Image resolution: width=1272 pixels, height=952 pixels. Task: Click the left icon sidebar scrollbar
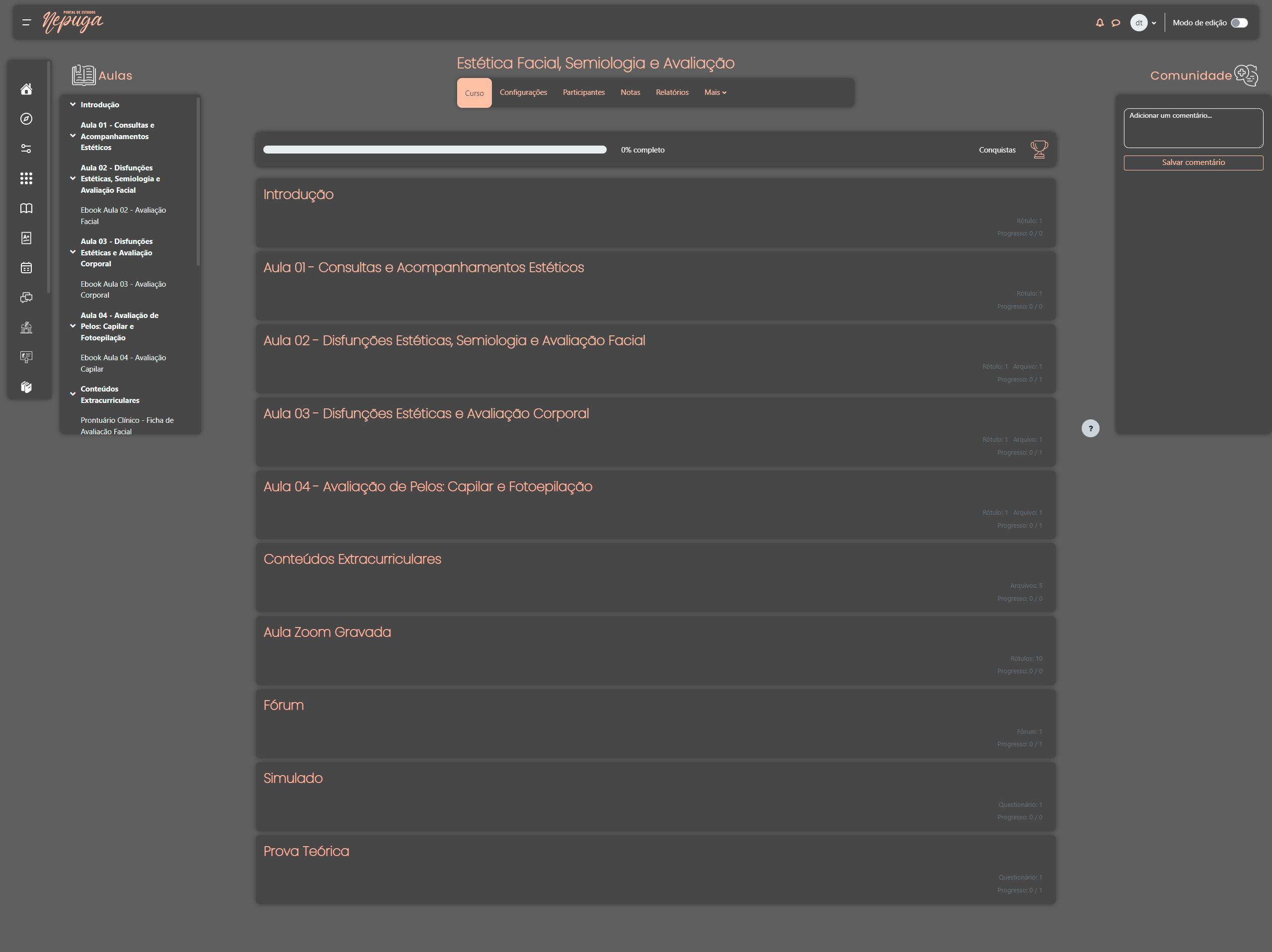coord(49,177)
